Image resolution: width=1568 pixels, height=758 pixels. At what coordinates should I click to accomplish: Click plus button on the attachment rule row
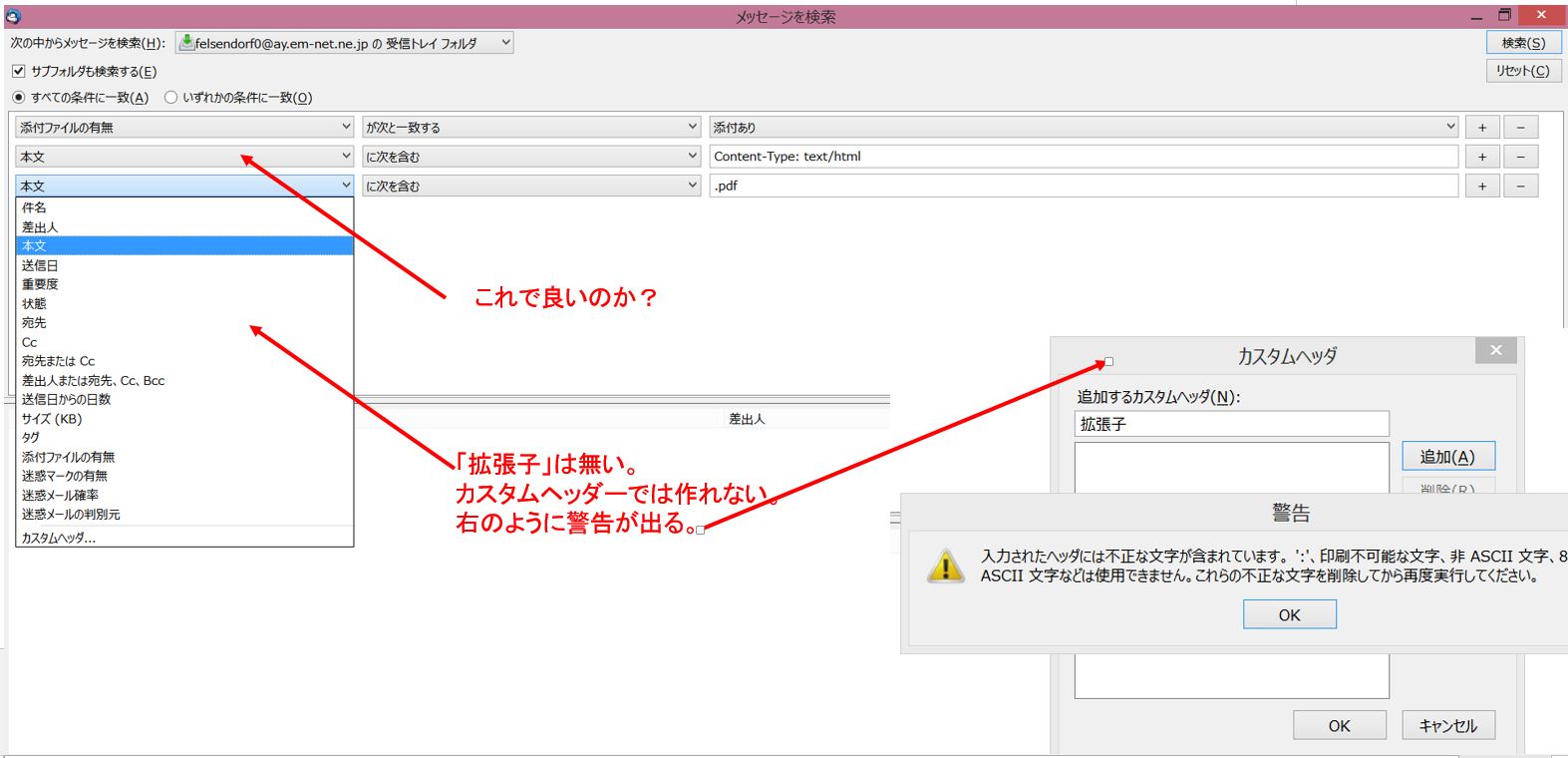[x=1481, y=128]
